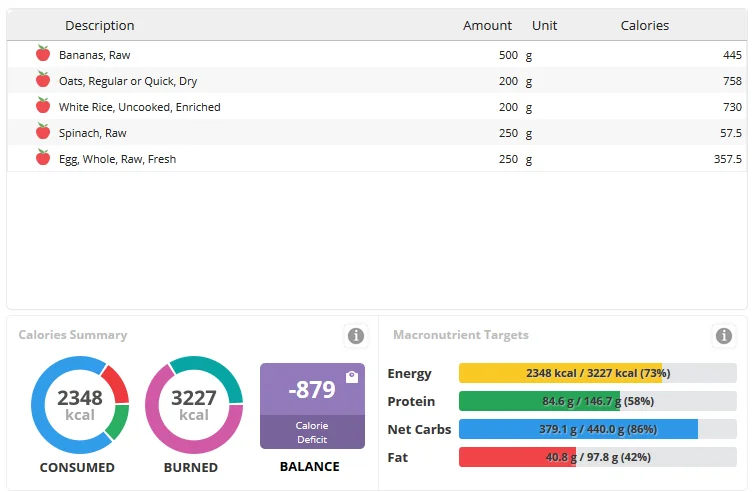Click the apple icon beside Egg, Whole
Viewport: 755px width, 492px height.
click(x=43, y=158)
